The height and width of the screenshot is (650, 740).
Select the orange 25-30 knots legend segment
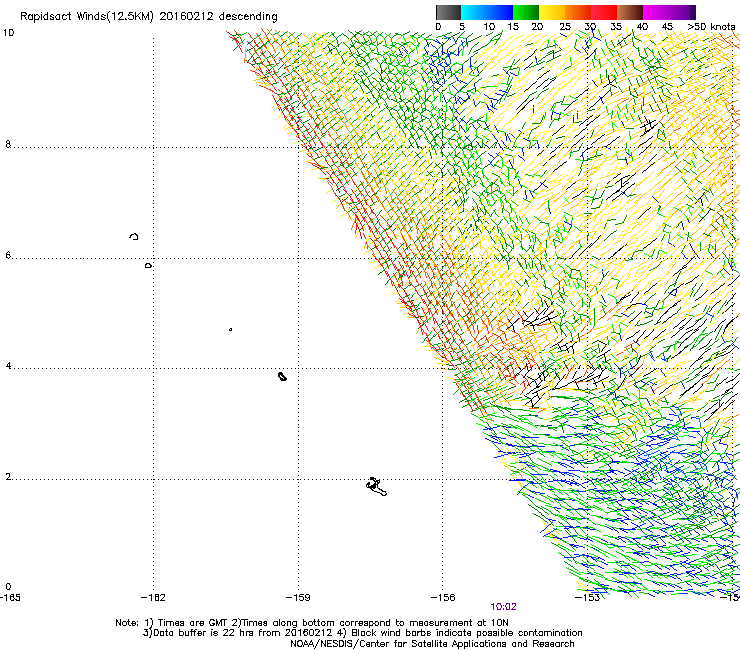[578, 12]
